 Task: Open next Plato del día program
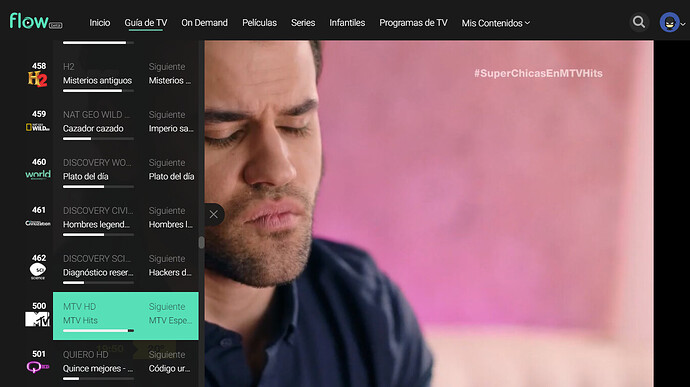click(x=171, y=177)
